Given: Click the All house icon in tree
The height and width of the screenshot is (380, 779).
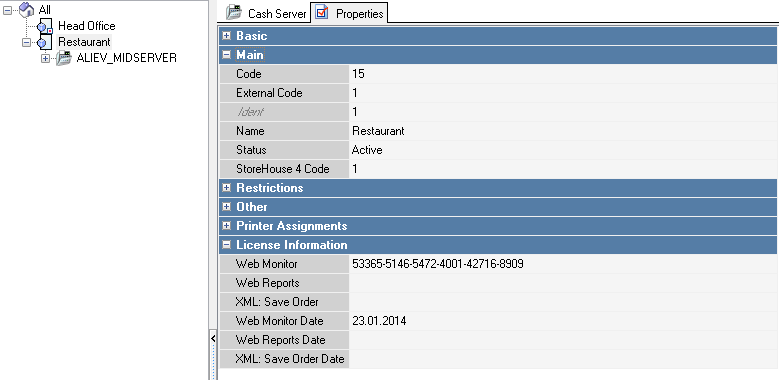Looking at the screenshot, I should (26, 9).
